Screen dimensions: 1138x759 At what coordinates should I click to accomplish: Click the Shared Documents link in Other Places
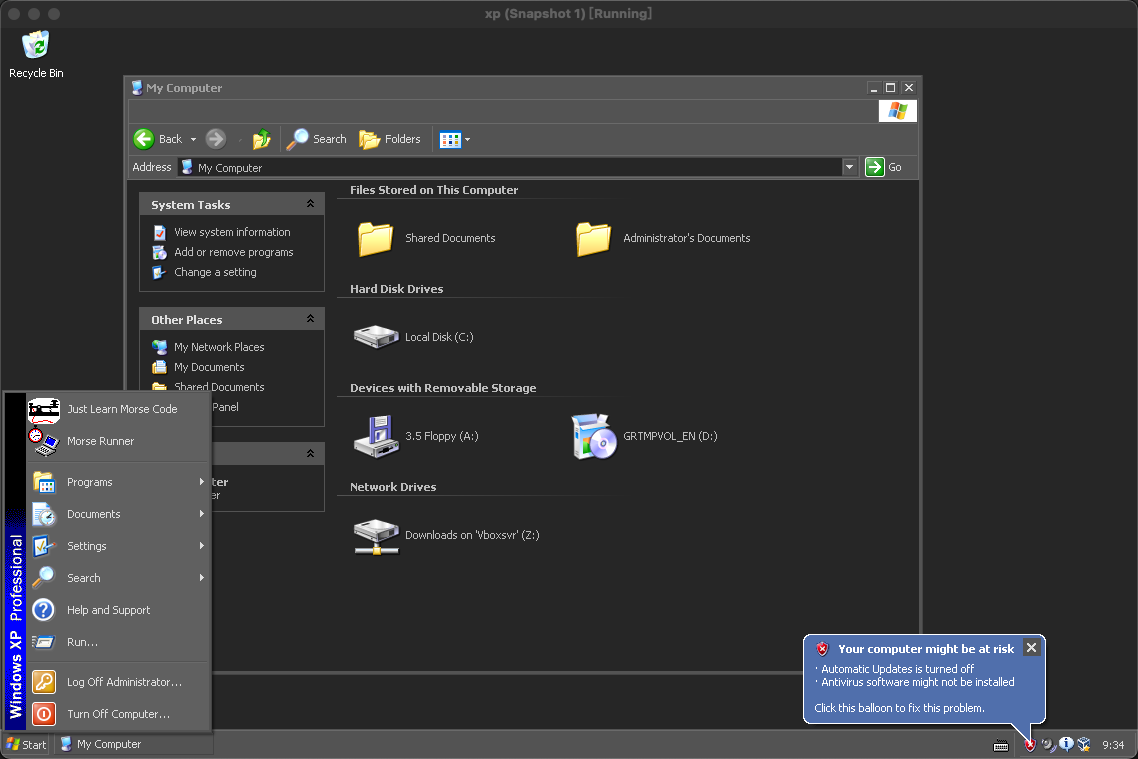click(x=219, y=387)
